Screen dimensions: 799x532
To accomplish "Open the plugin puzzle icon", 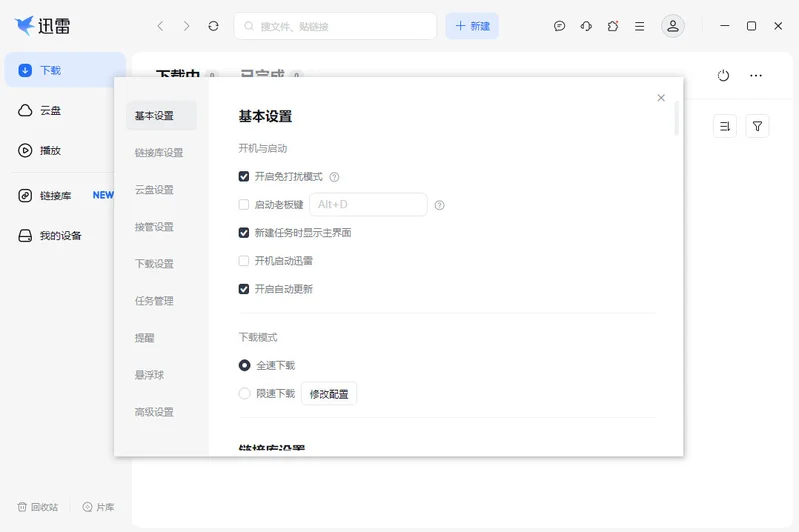I will pyautogui.click(x=613, y=26).
